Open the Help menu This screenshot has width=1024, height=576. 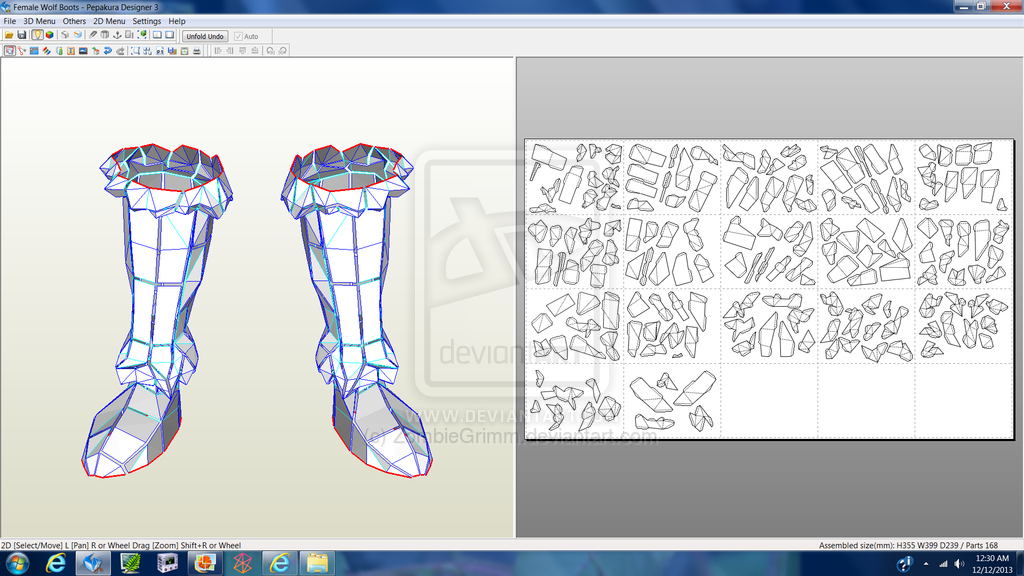(177, 21)
